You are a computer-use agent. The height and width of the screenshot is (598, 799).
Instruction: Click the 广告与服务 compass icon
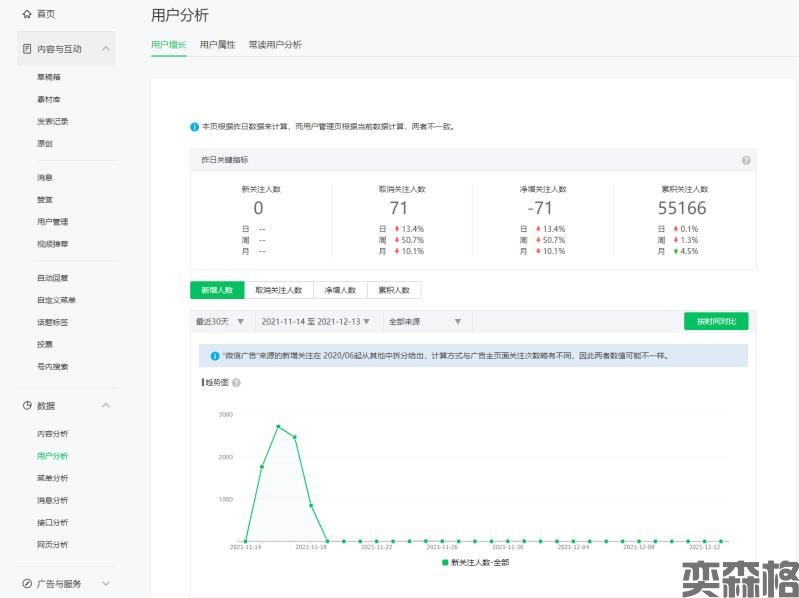point(27,583)
